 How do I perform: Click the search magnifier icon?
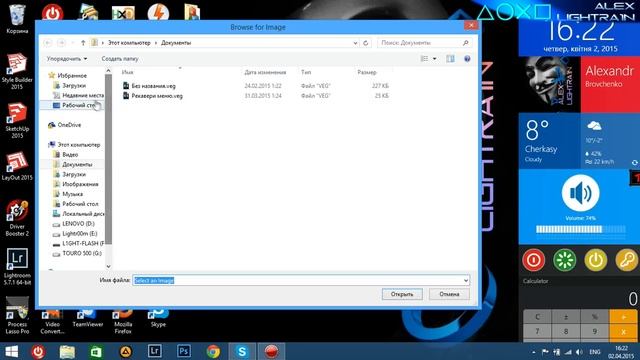465,42
